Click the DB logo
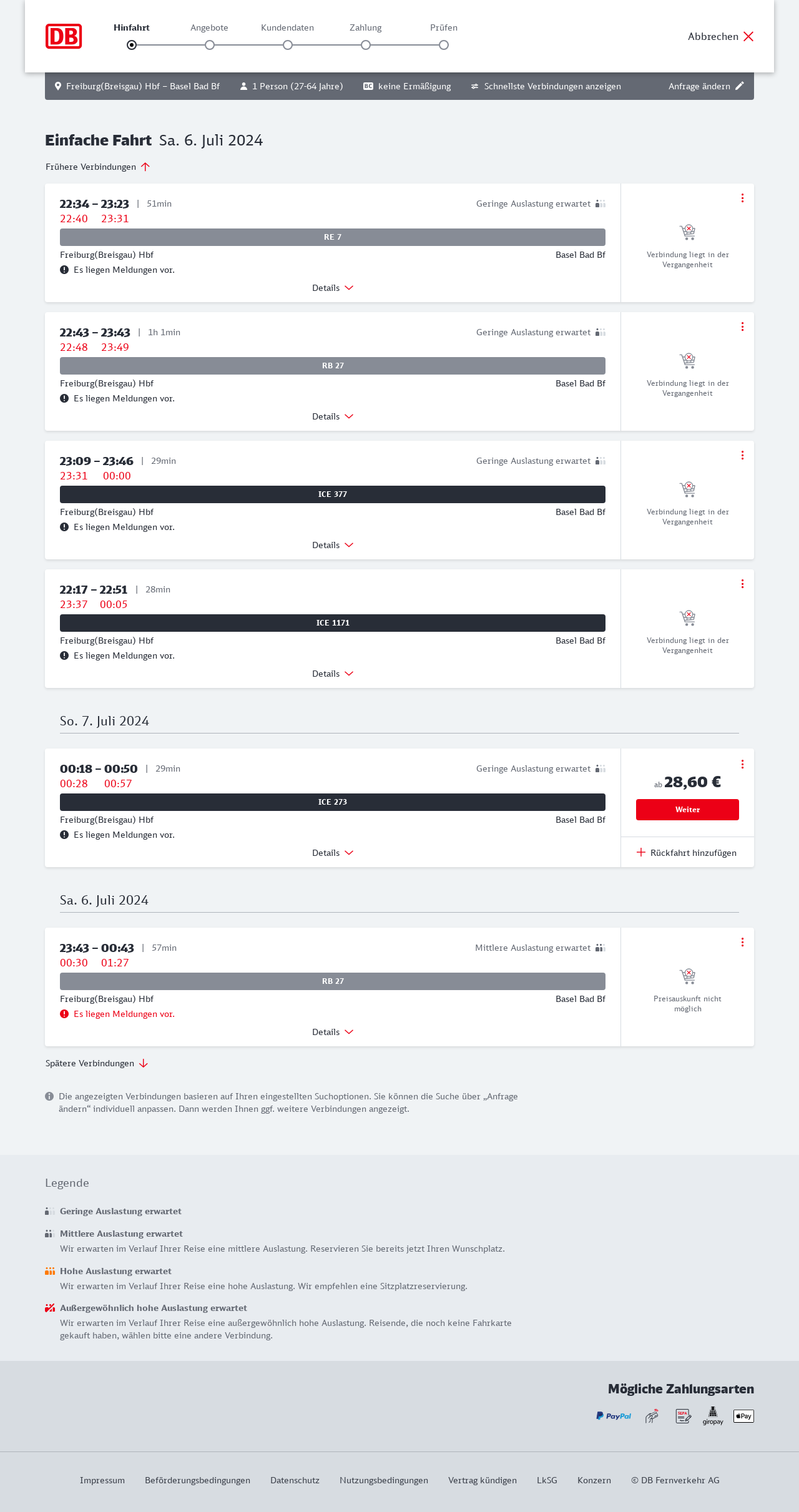The height and width of the screenshot is (1512, 799). tap(64, 36)
